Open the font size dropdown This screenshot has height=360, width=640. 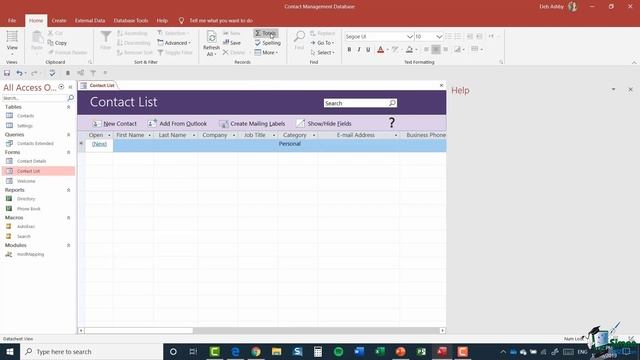point(439,37)
